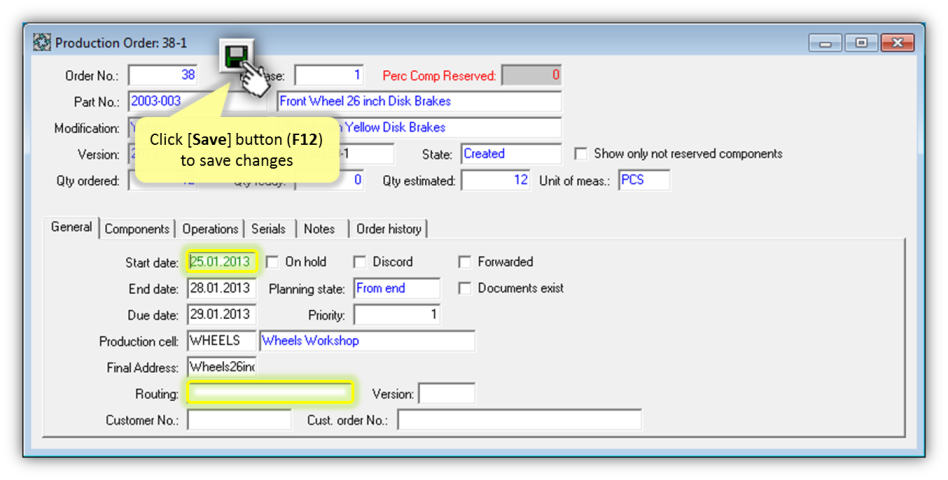
Task: Minimize the Production Order window
Action: coord(826,43)
